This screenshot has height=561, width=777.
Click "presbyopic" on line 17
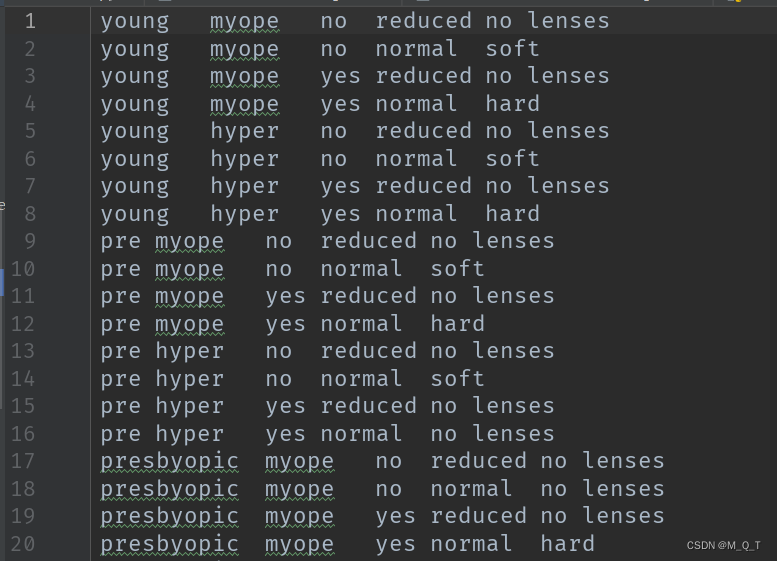pyautogui.click(x=169, y=461)
